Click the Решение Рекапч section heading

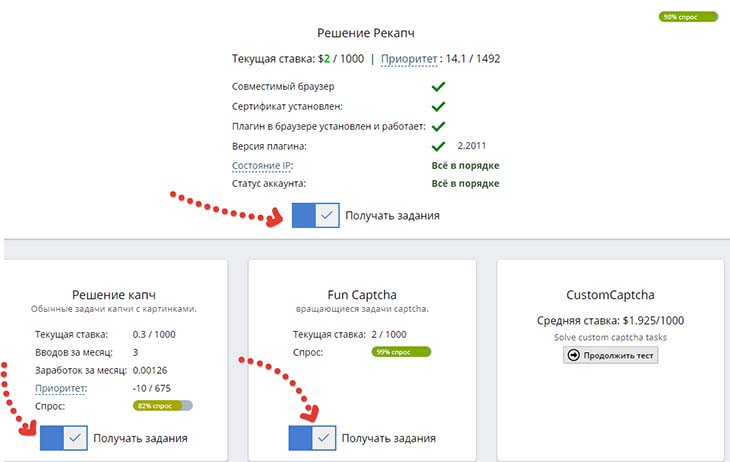pos(366,33)
